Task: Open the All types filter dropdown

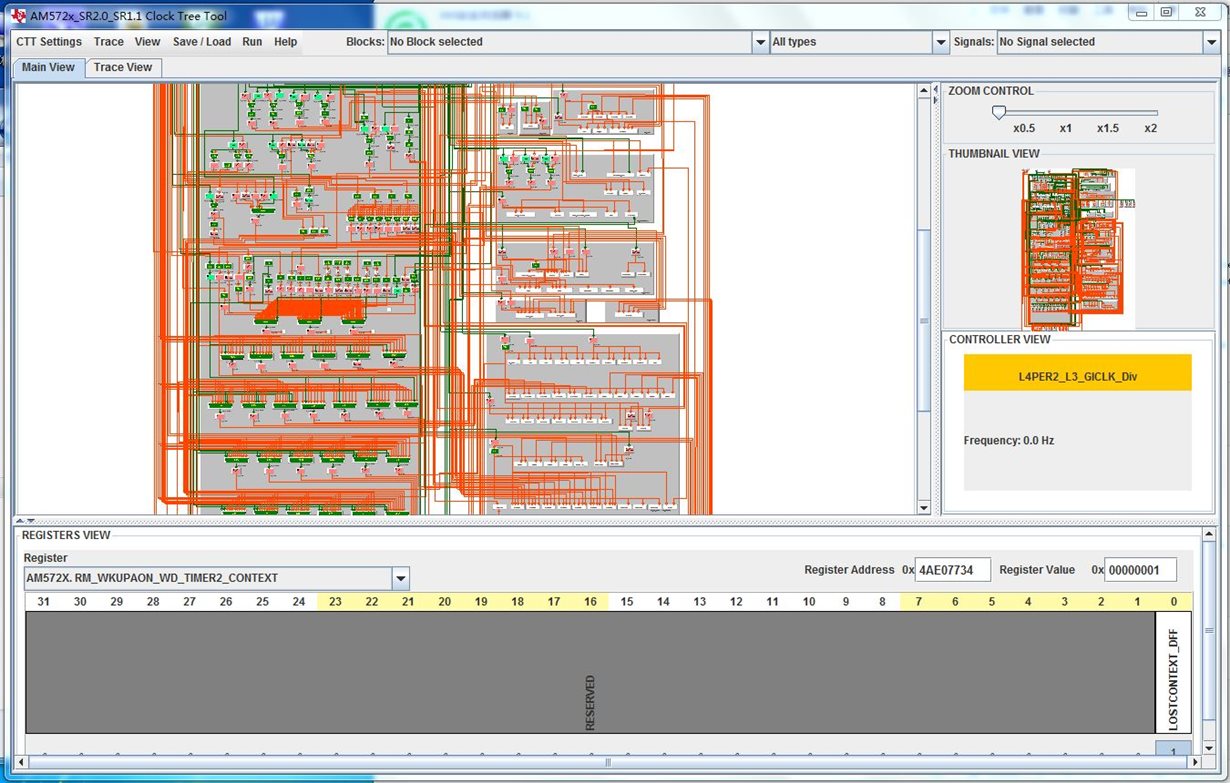Action: [940, 42]
